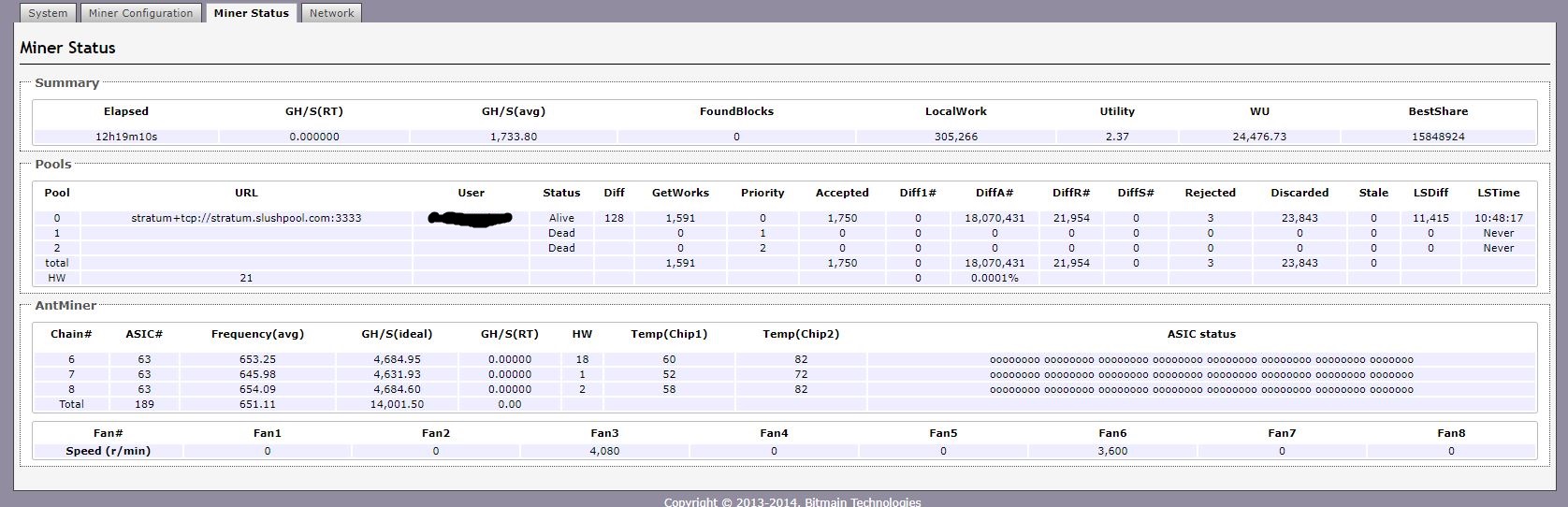Click the GetWorks column header
Screen dimensions: 1568x507
pos(680,193)
